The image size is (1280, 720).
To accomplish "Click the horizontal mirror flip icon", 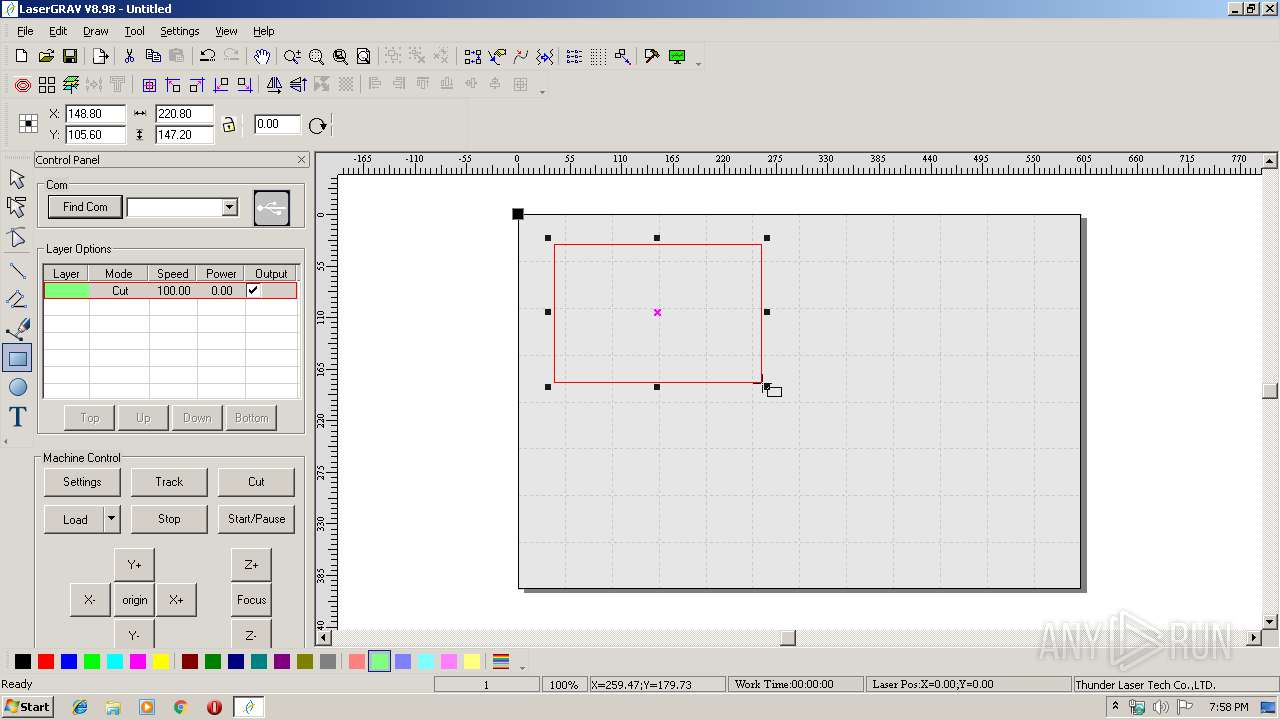I will point(273,85).
